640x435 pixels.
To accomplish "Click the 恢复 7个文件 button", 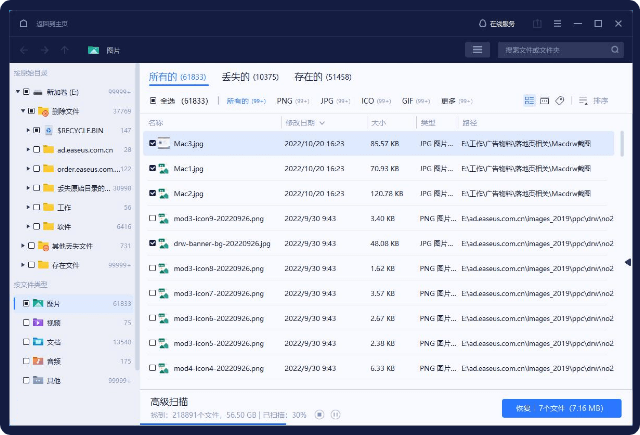I will (561, 408).
